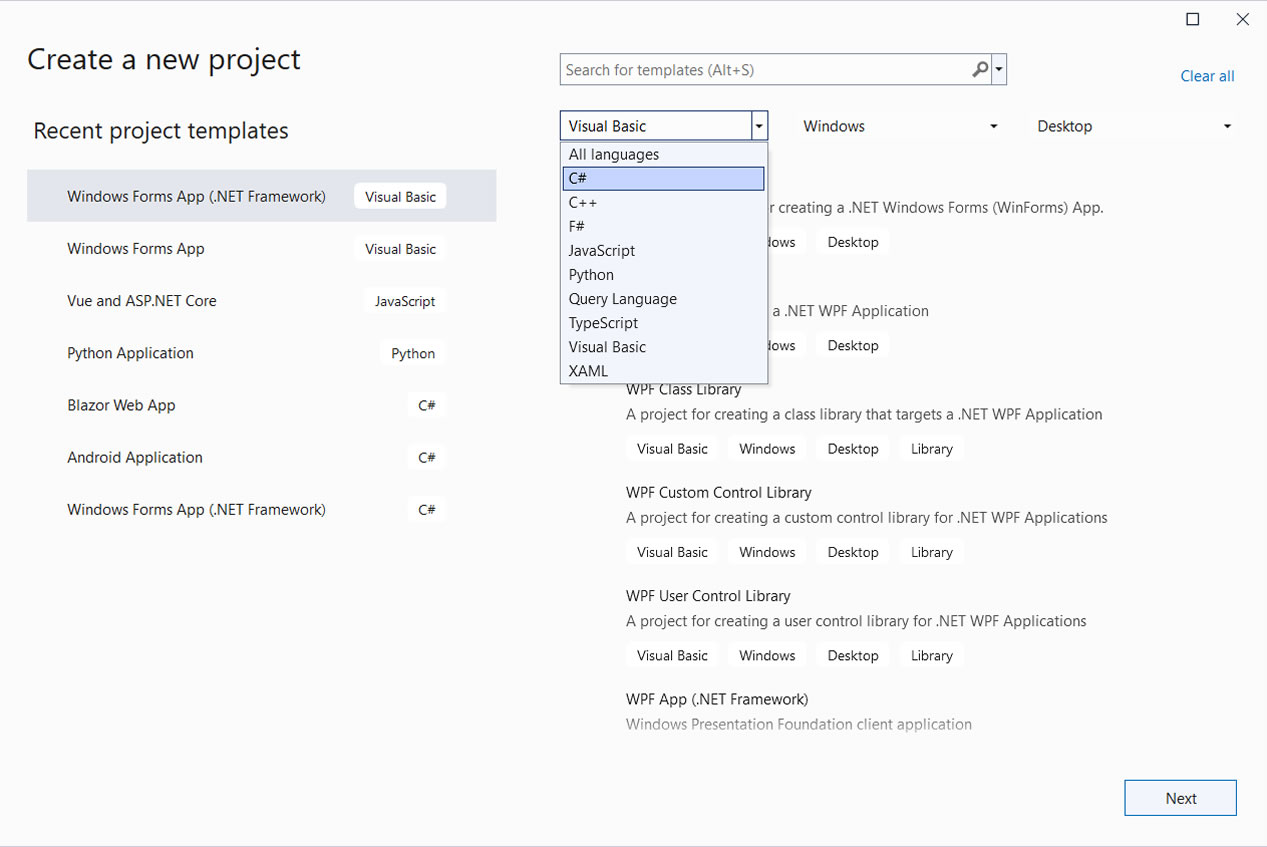
Task: Expand the search history dropdown arrow
Action: click(x=999, y=70)
